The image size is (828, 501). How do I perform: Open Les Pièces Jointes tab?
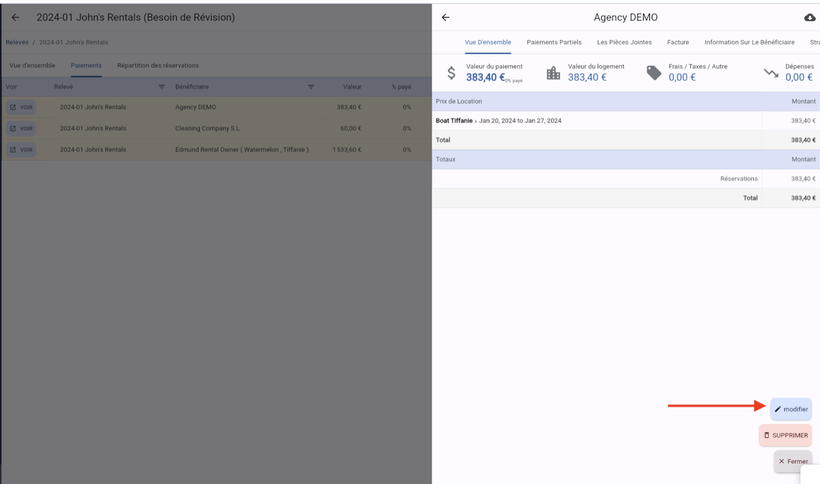[x=624, y=42]
